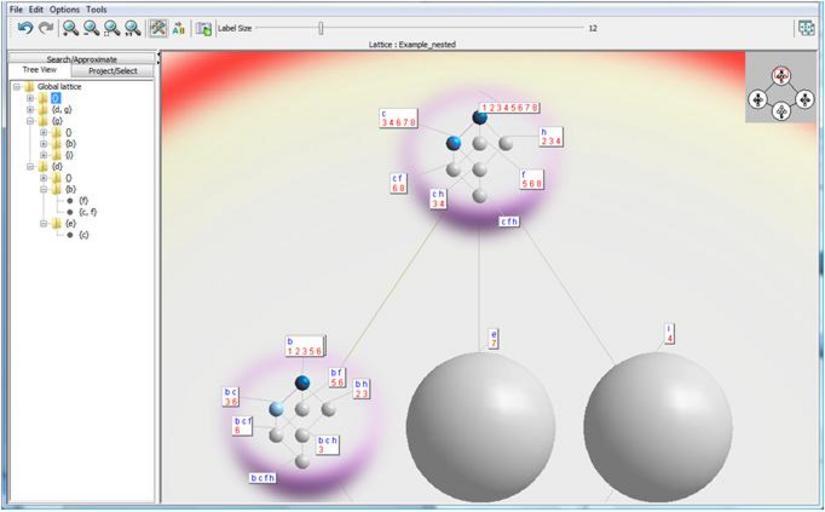The height and width of the screenshot is (512, 825).
Task: Click the Label Size slider handle
Action: 320,28
